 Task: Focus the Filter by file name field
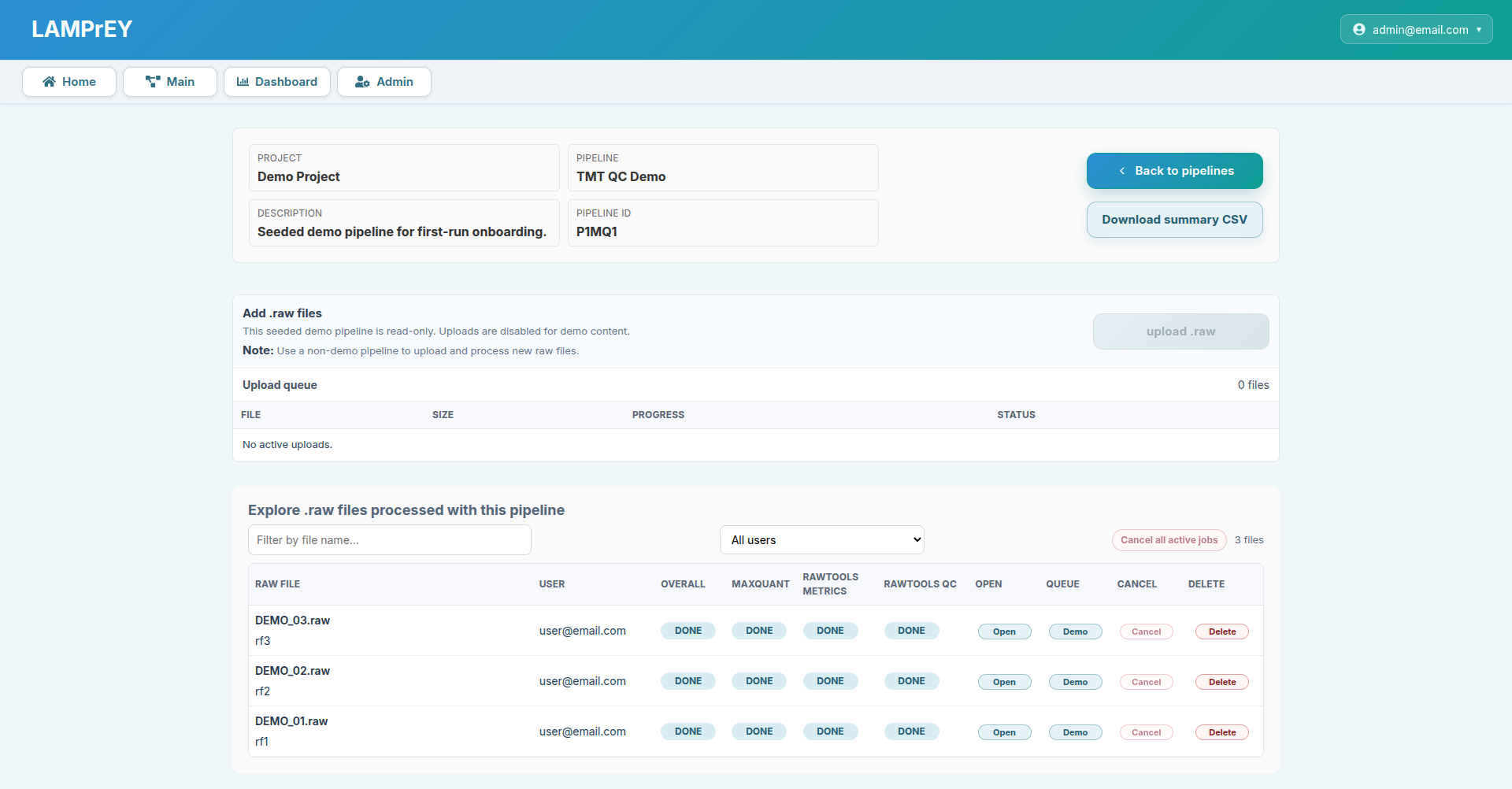(389, 540)
